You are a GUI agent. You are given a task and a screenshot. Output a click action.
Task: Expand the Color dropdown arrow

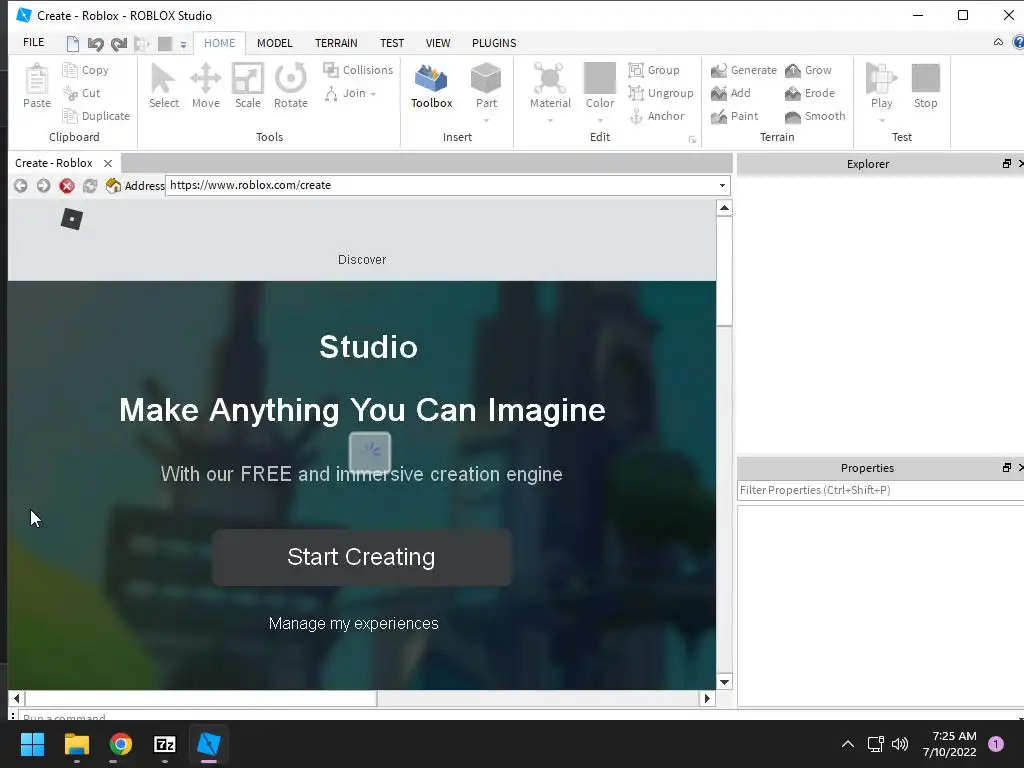point(600,120)
